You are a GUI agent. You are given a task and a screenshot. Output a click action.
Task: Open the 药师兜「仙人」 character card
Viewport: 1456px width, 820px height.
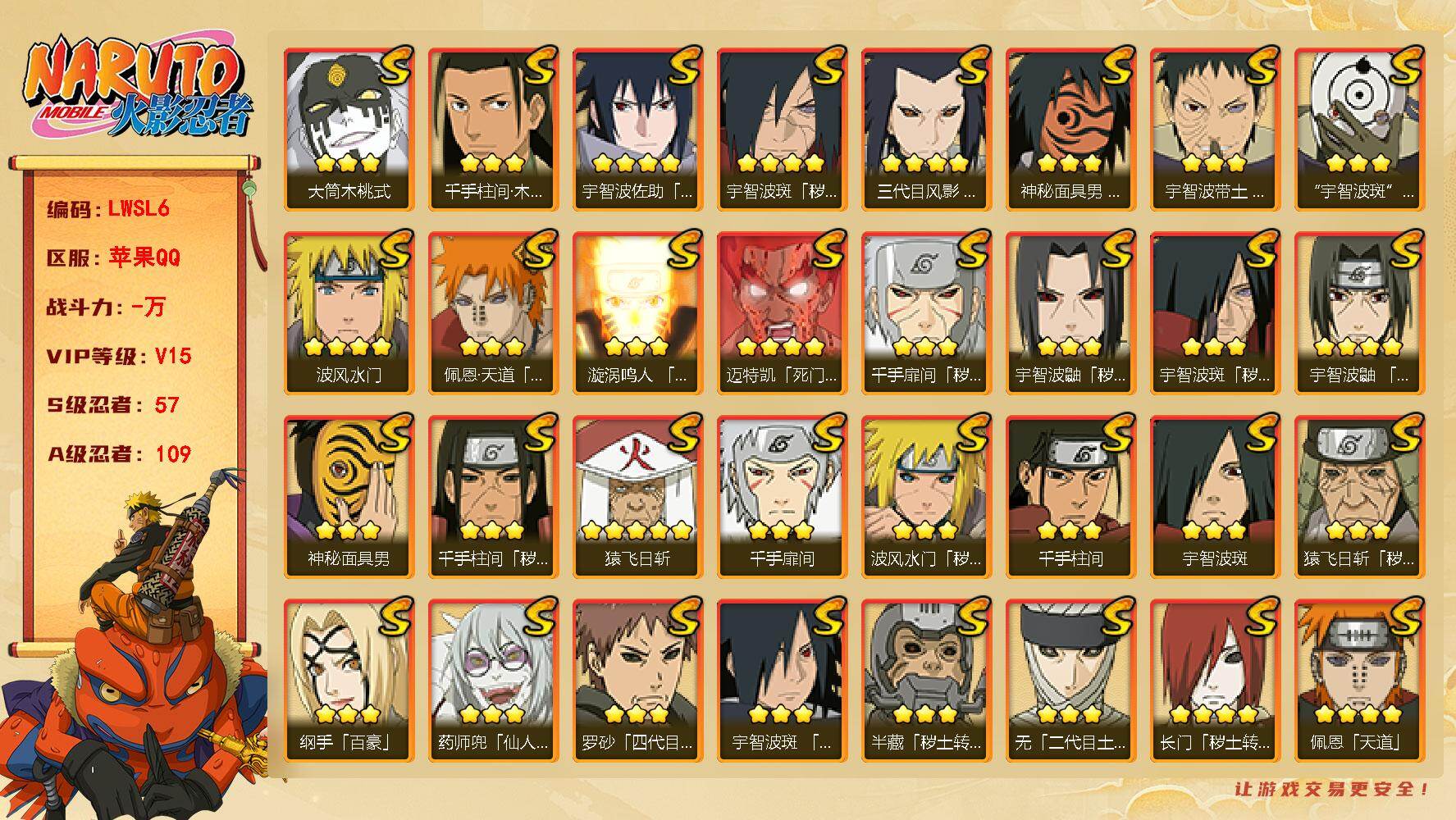tap(493, 681)
